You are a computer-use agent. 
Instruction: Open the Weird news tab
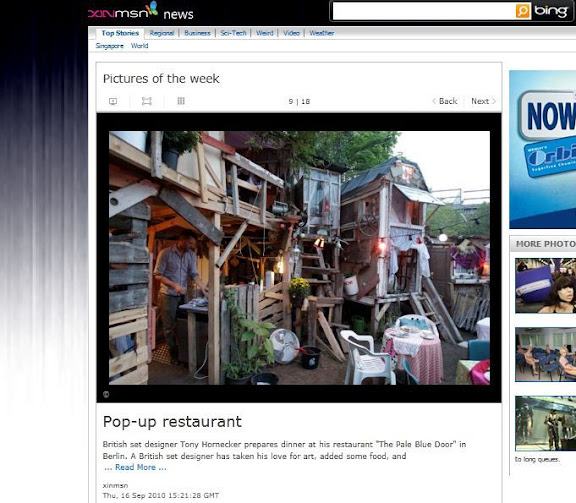(x=264, y=33)
